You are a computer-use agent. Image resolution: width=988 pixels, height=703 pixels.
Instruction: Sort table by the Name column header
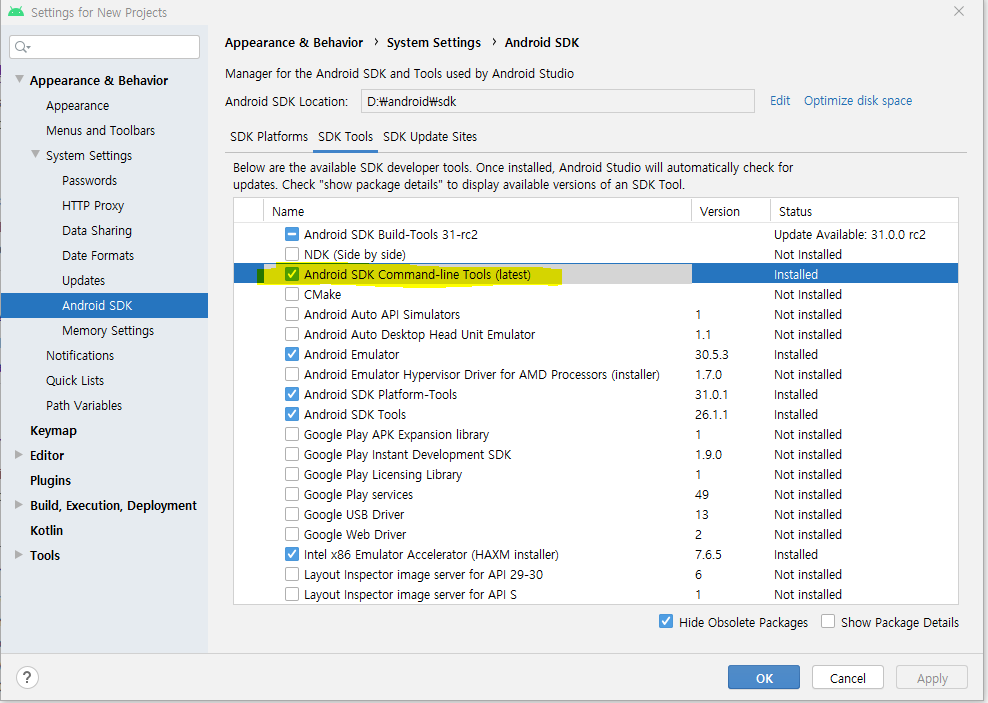coord(478,211)
